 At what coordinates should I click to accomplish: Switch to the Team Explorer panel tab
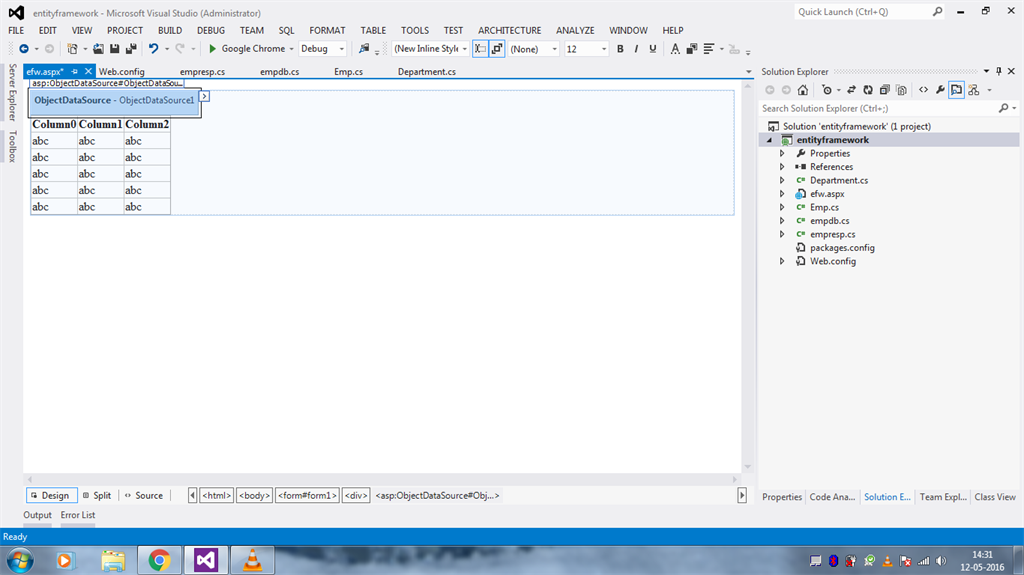[943, 497]
